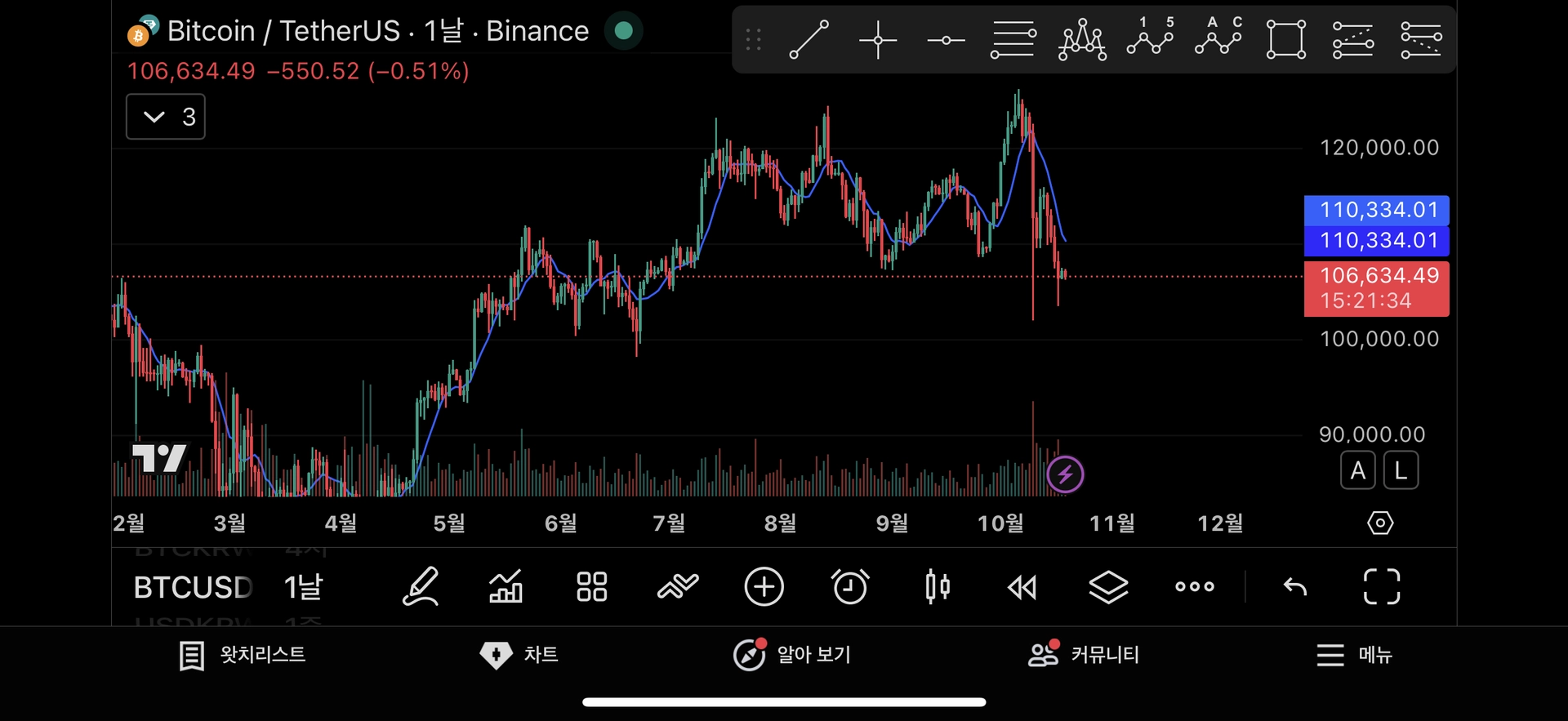Toggle auto scale A button
The height and width of the screenshot is (721, 1568).
(x=1357, y=470)
